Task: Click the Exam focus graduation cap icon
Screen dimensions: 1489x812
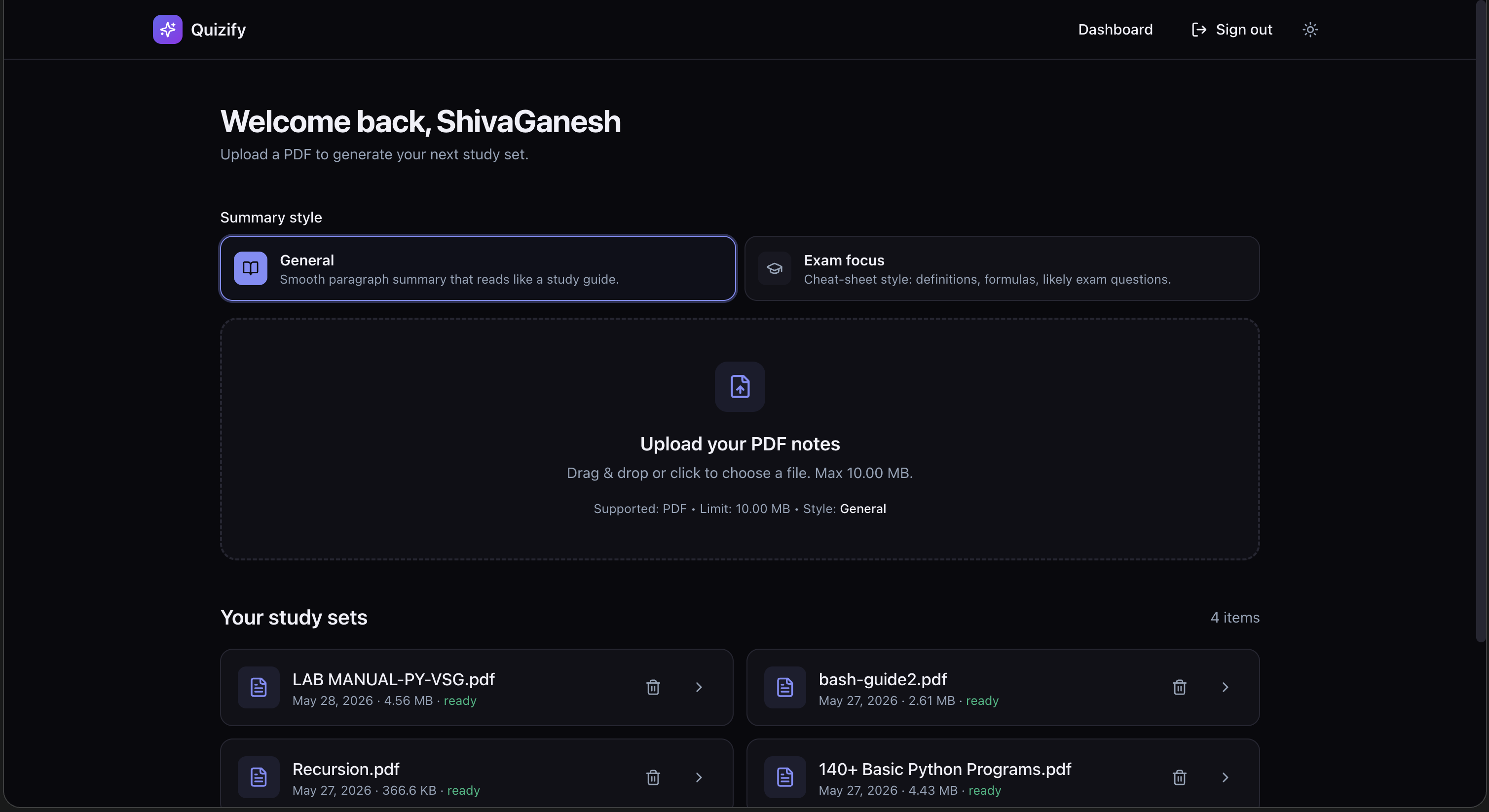Action: tap(775, 268)
